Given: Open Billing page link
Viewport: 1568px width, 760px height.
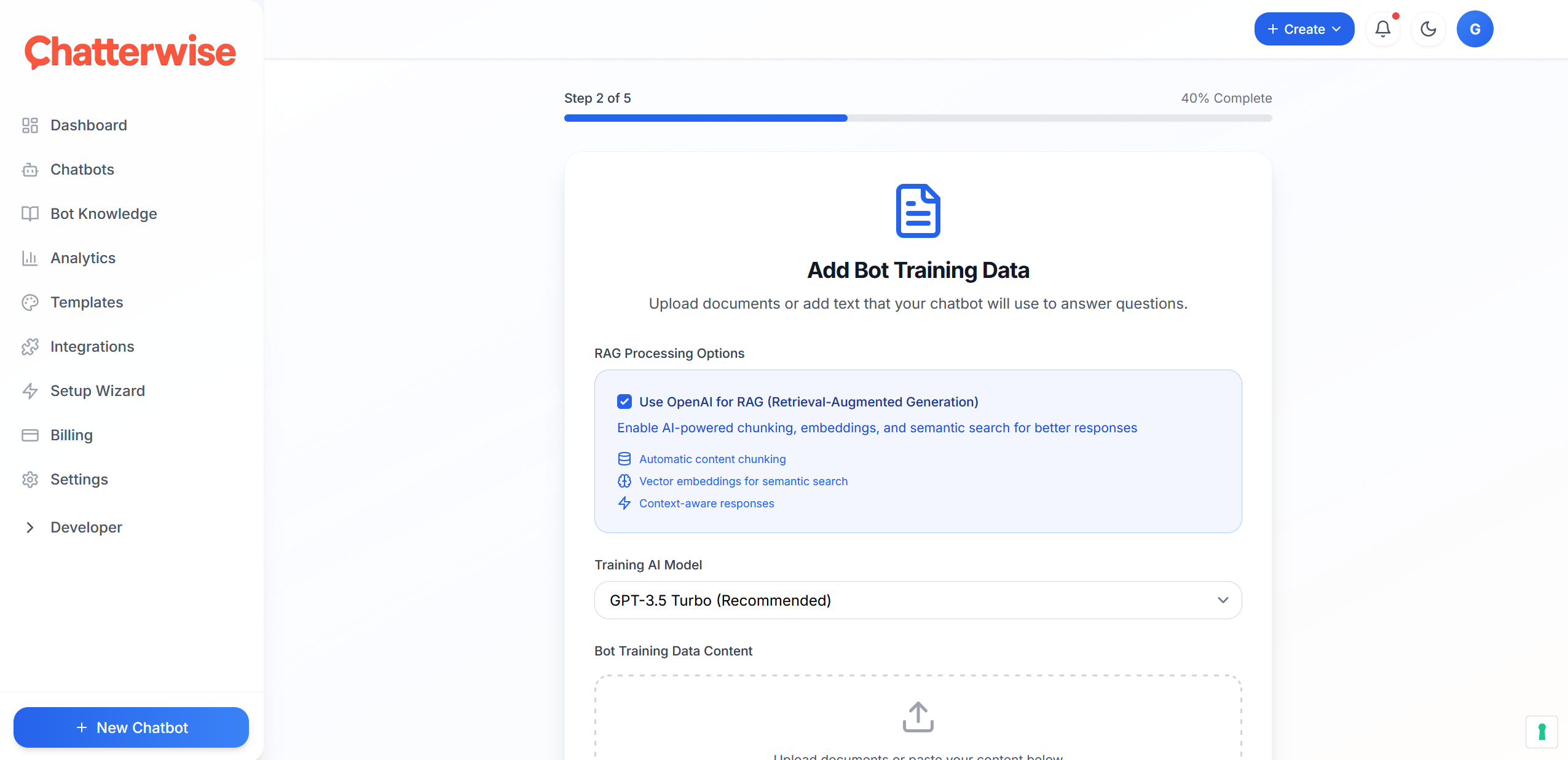Looking at the screenshot, I should (x=71, y=435).
